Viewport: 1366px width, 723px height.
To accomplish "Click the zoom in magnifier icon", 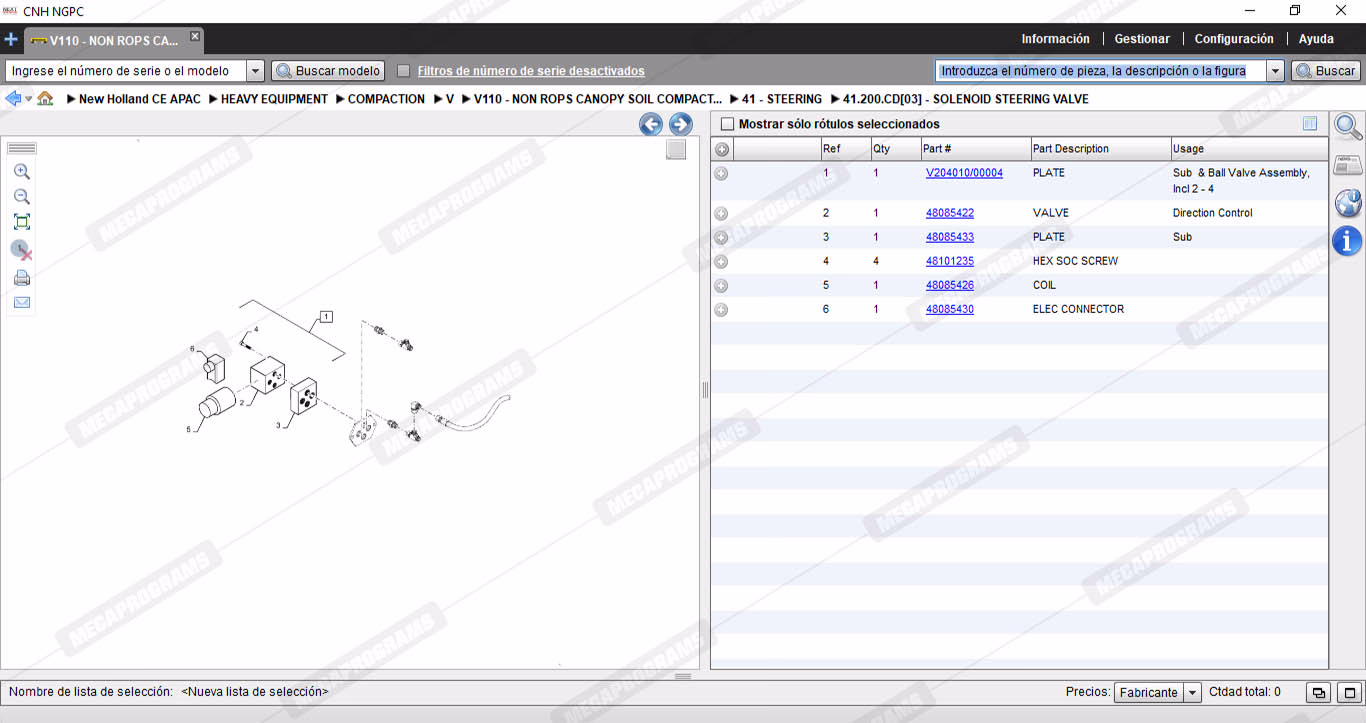I will [x=22, y=172].
